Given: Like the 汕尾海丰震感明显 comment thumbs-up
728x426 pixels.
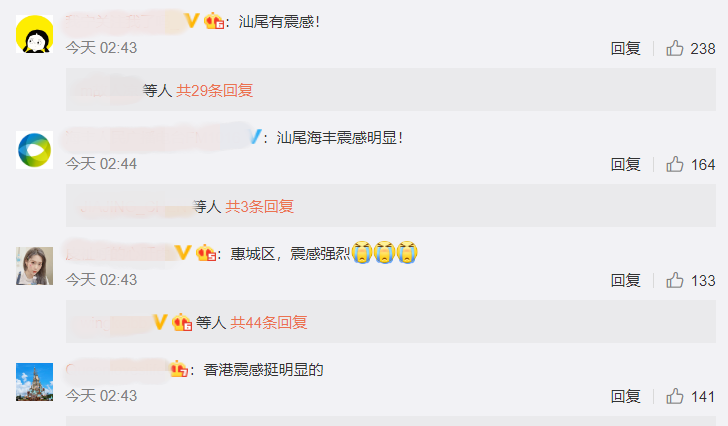Looking at the screenshot, I should 675,164.
